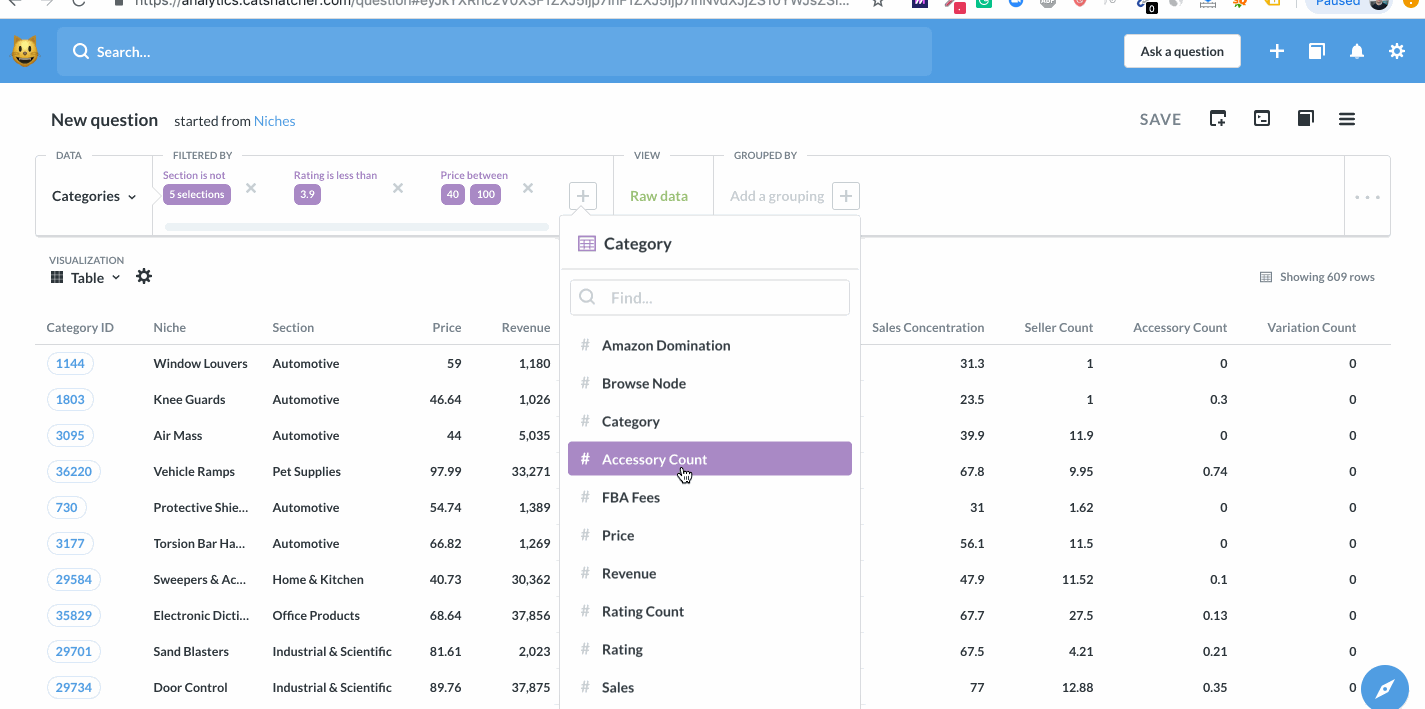Screen dimensions: 1425x709
Task: Select Amazon Domination field
Action: point(710,345)
